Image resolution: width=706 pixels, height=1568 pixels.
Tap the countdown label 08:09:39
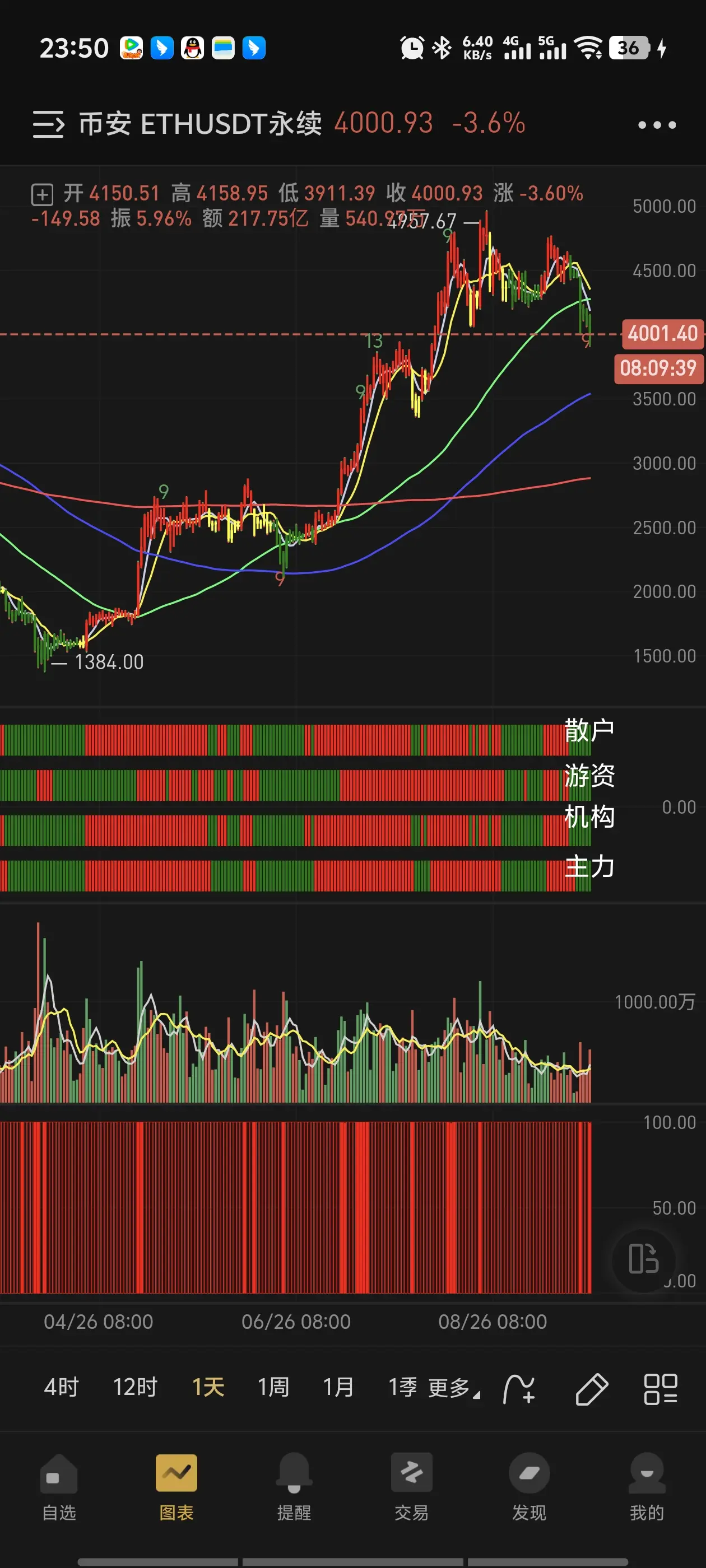click(658, 368)
